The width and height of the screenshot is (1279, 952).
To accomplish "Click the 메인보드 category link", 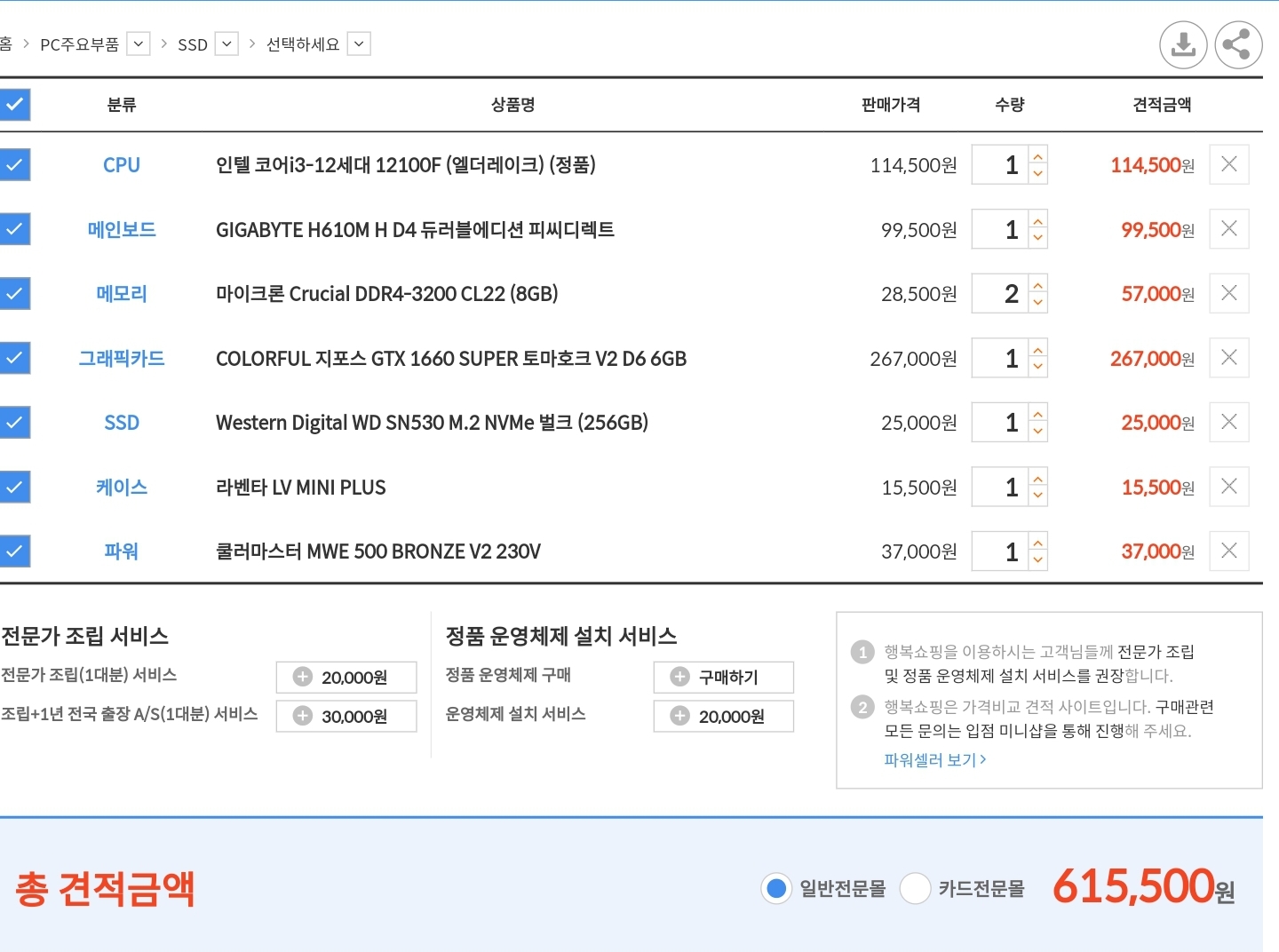I will coord(122,229).
